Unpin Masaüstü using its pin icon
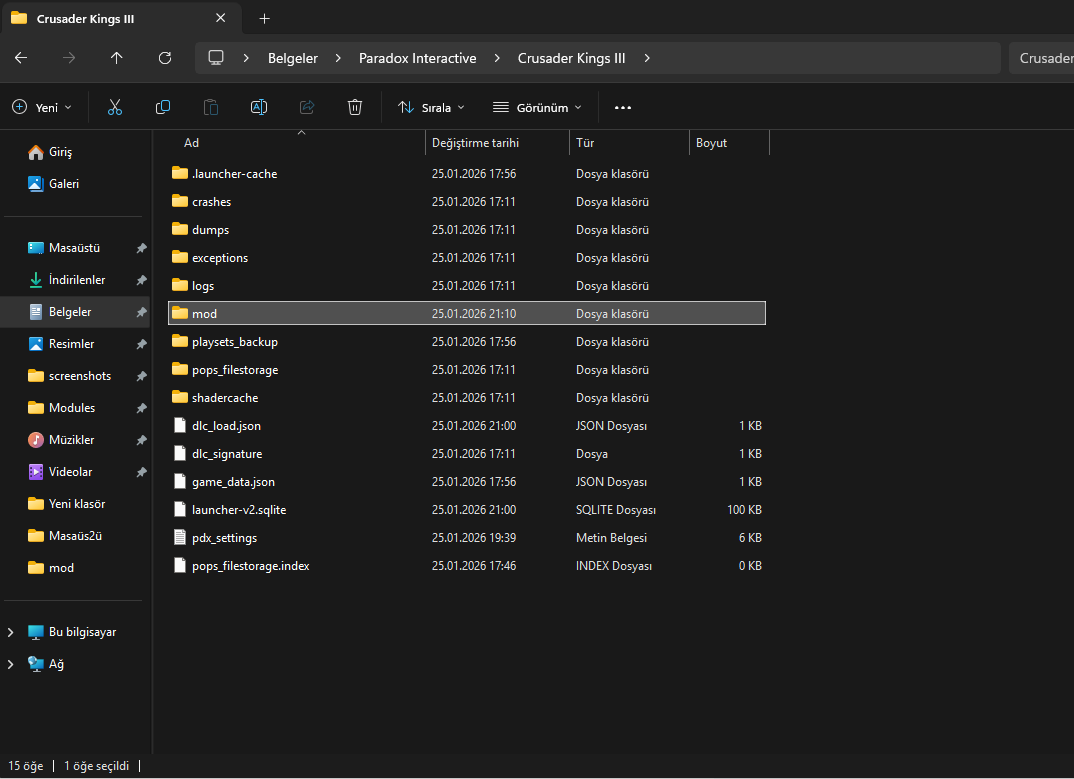 [141, 248]
